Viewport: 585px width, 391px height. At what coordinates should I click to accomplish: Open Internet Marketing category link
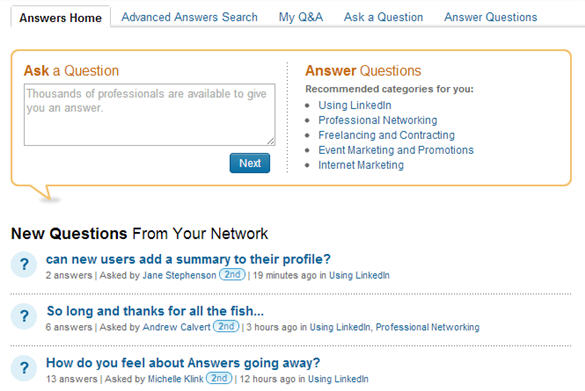[x=361, y=165]
